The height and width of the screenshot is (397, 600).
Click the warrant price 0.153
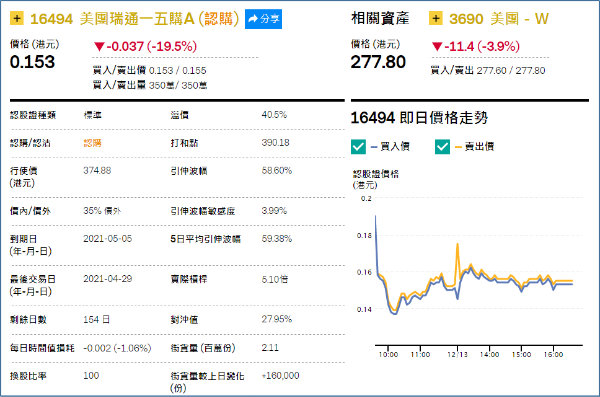click(33, 62)
